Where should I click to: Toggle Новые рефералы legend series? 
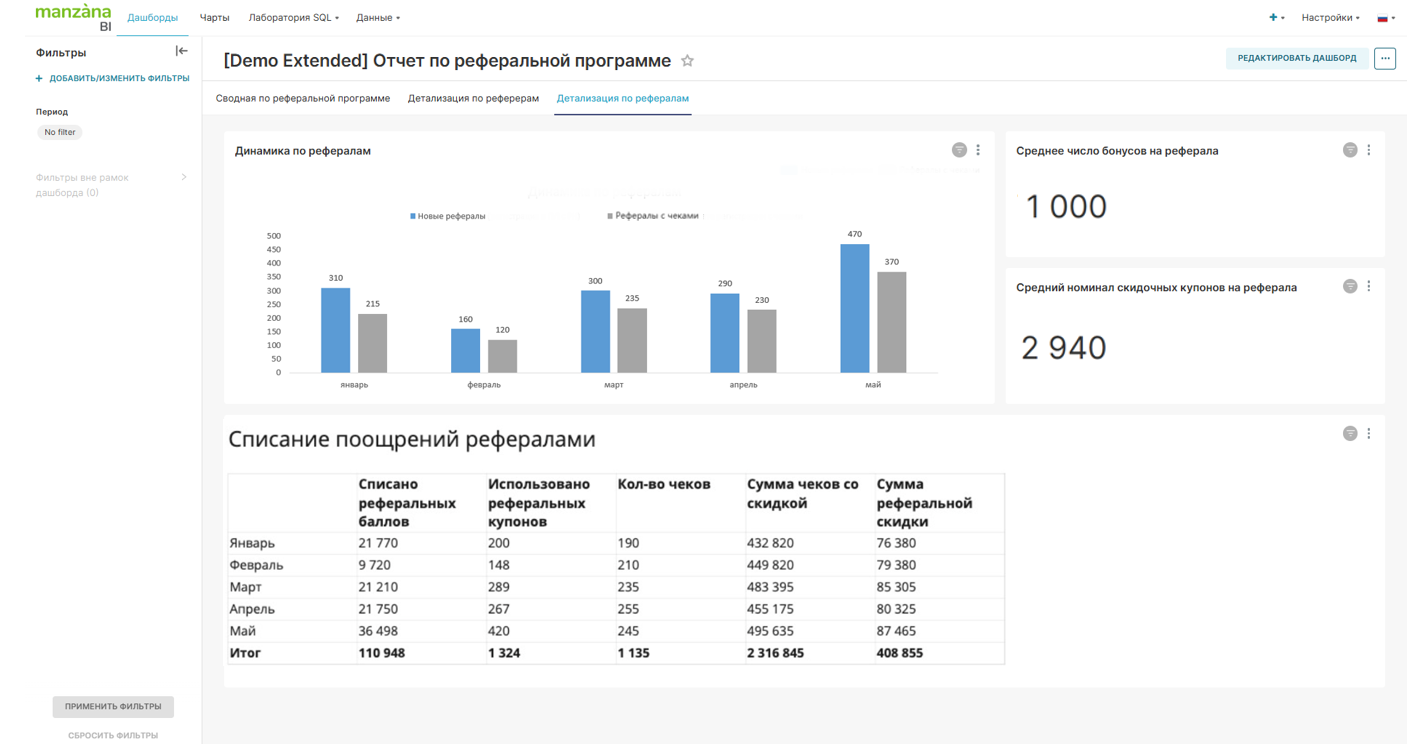click(447, 216)
